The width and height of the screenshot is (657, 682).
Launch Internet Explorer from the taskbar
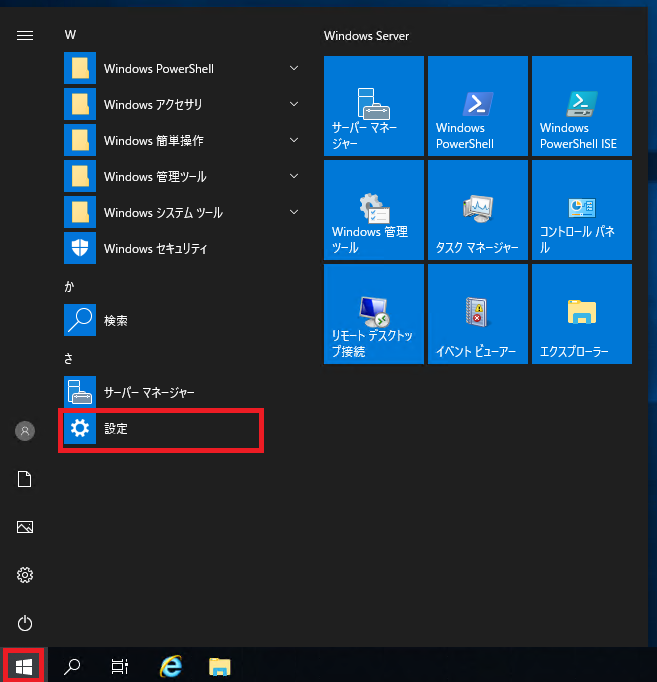click(x=171, y=666)
